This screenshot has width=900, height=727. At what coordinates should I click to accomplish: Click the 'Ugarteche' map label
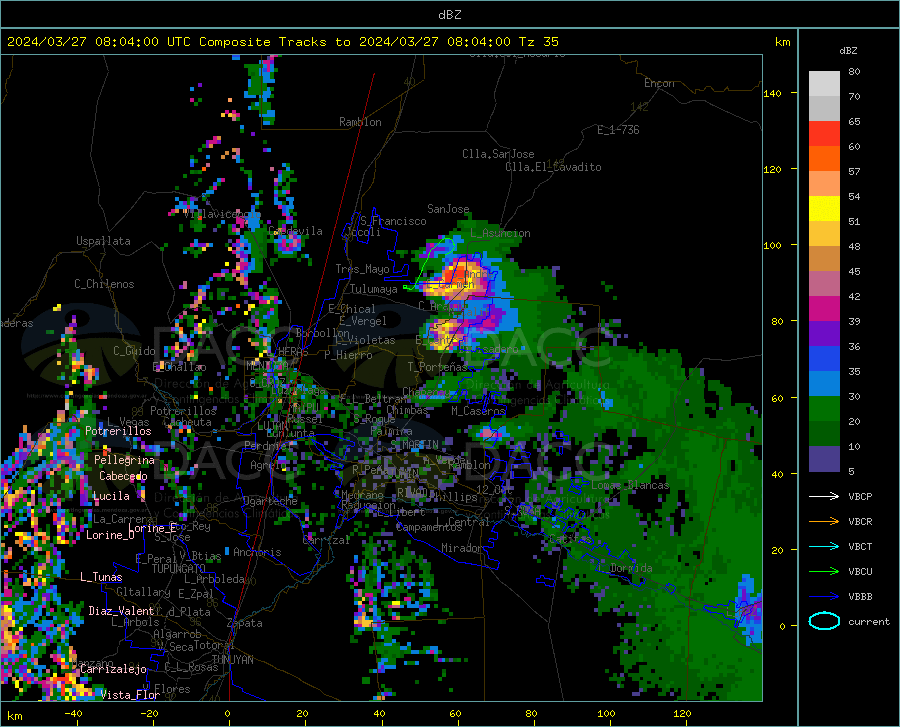[270, 501]
